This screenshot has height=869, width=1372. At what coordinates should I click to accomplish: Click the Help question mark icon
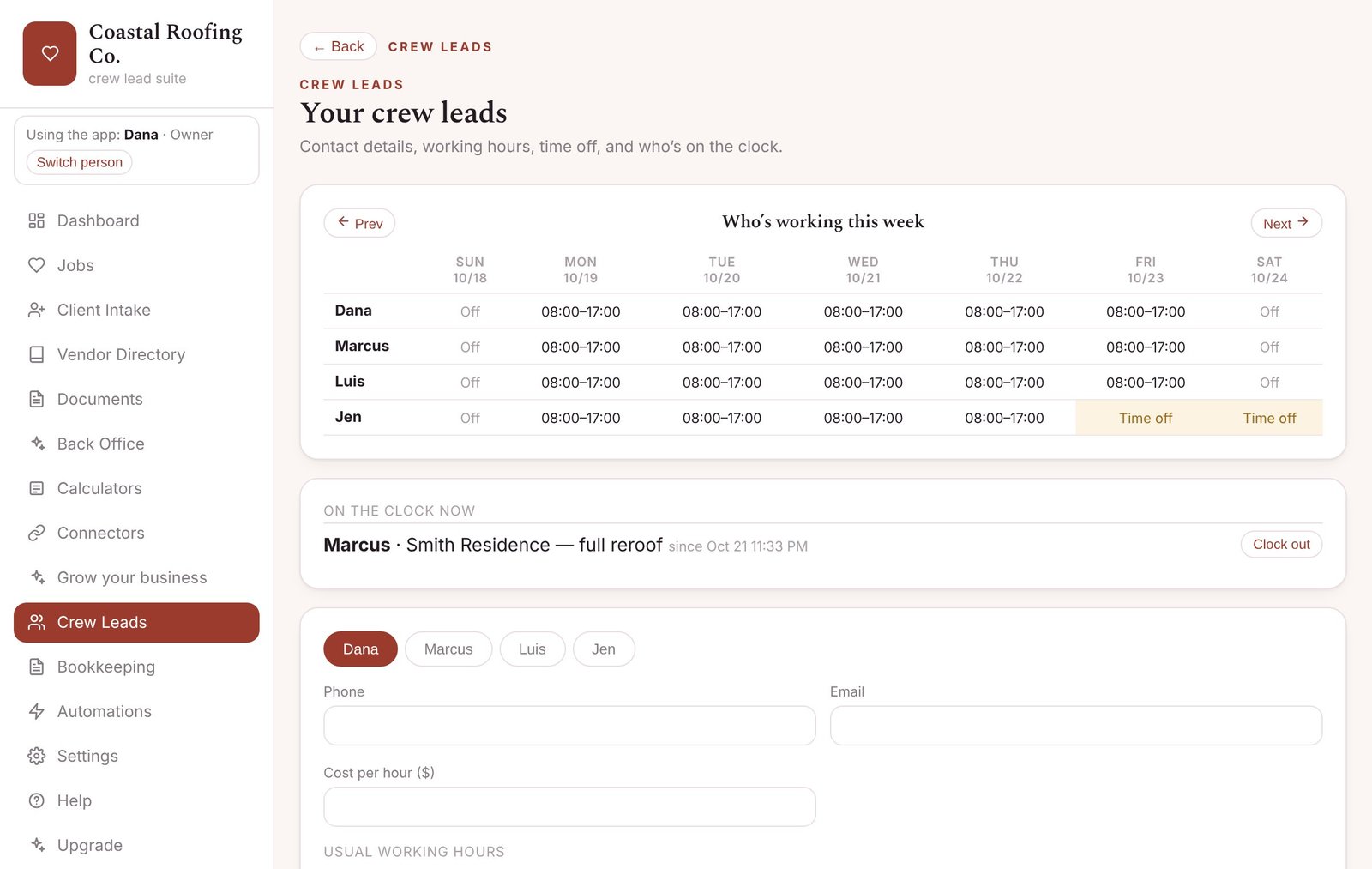tap(36, 800)
